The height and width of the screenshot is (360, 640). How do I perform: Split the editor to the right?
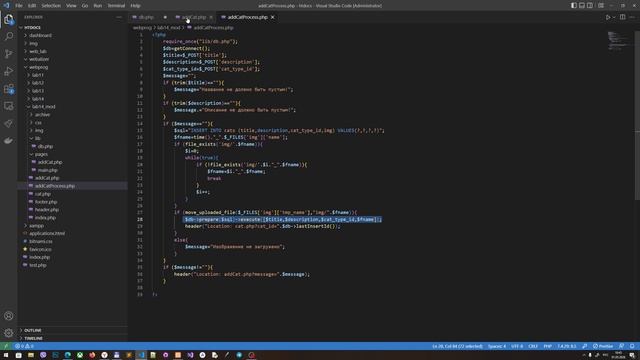(622, 17)
